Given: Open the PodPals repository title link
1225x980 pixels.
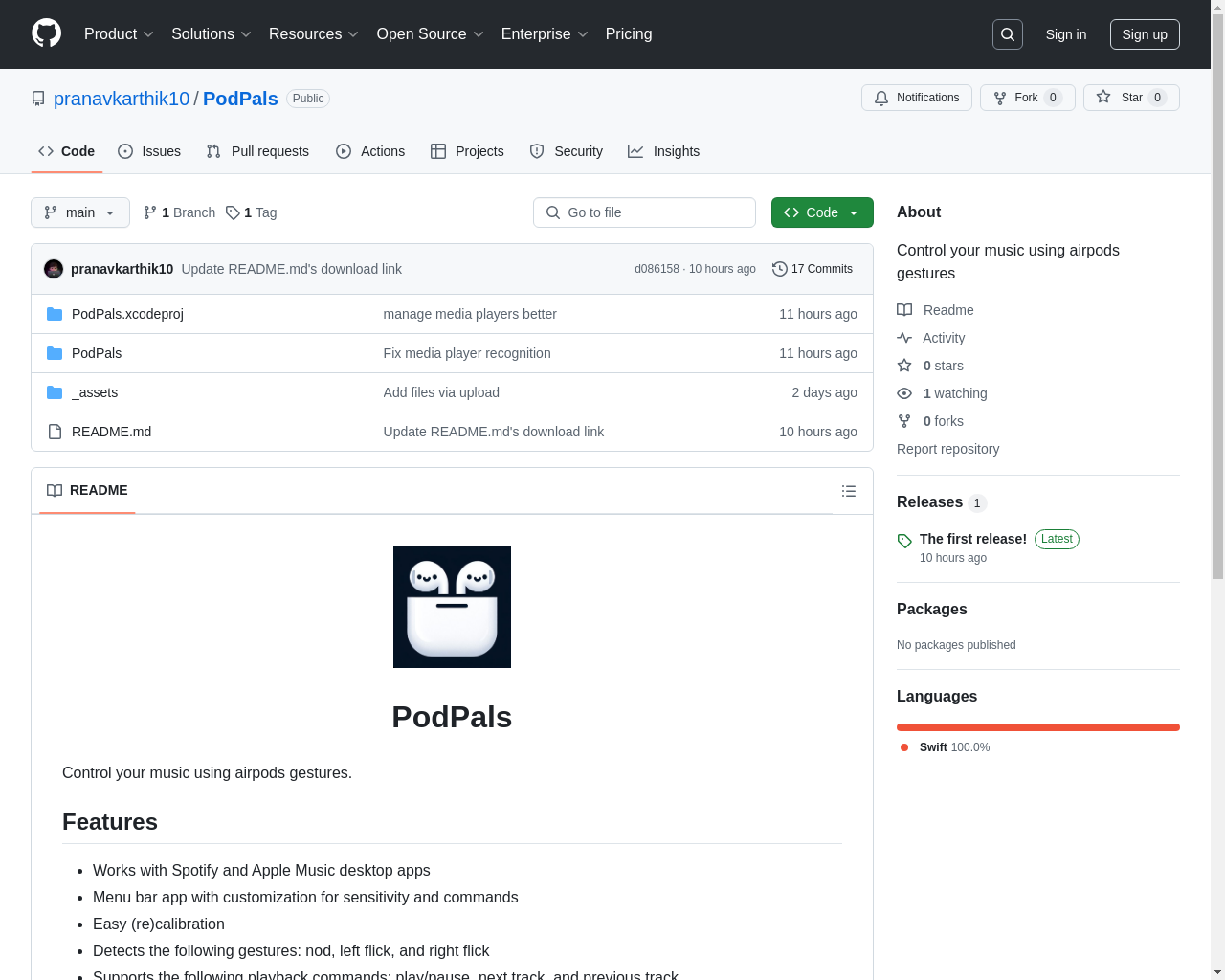Looking at the screenshot, I should pyautogui.click(x=240, y=99).
